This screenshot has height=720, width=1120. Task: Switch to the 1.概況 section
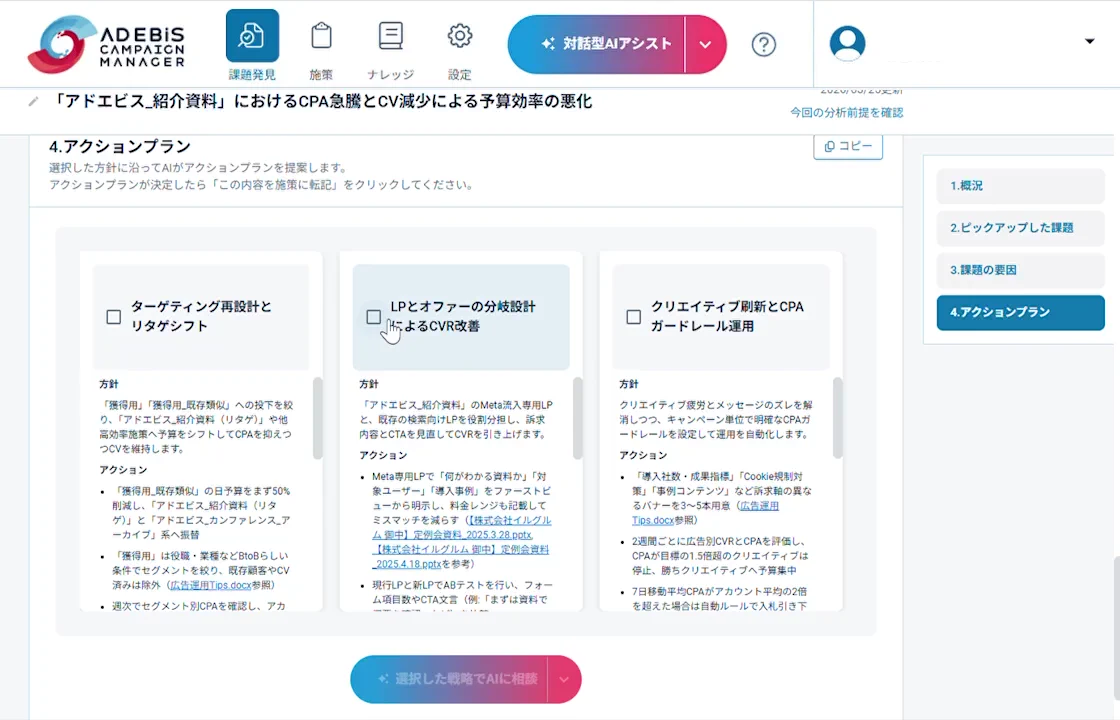pos(1020,185)
